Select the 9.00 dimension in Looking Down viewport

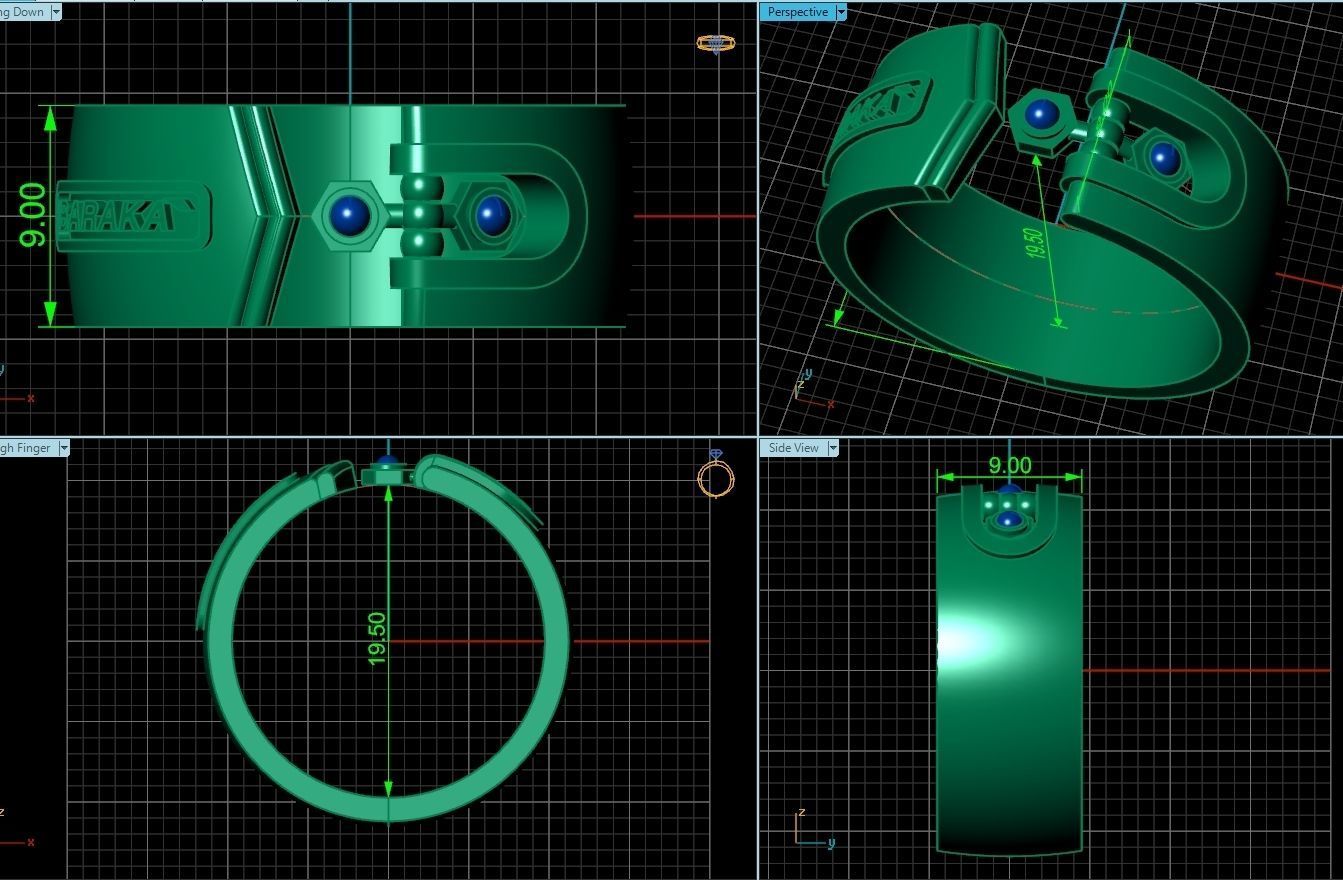point(33,215)
